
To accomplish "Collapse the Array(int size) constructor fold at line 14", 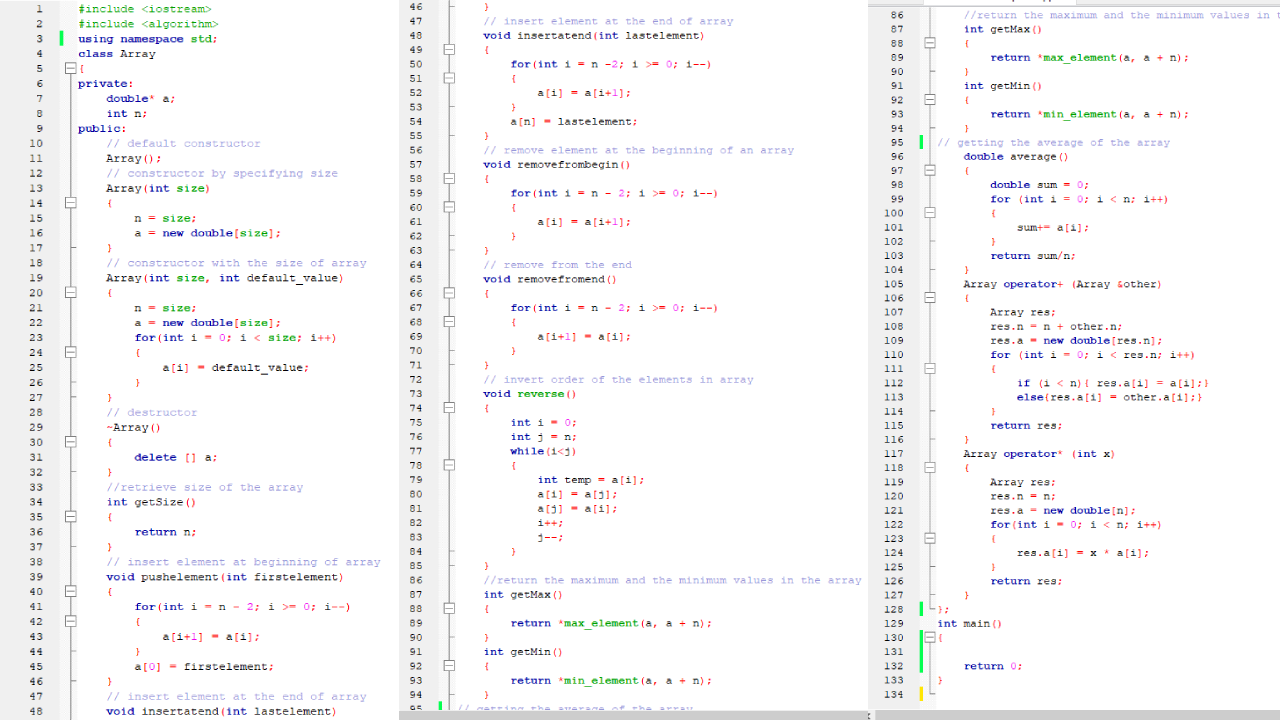I will [x=71, y=203].
